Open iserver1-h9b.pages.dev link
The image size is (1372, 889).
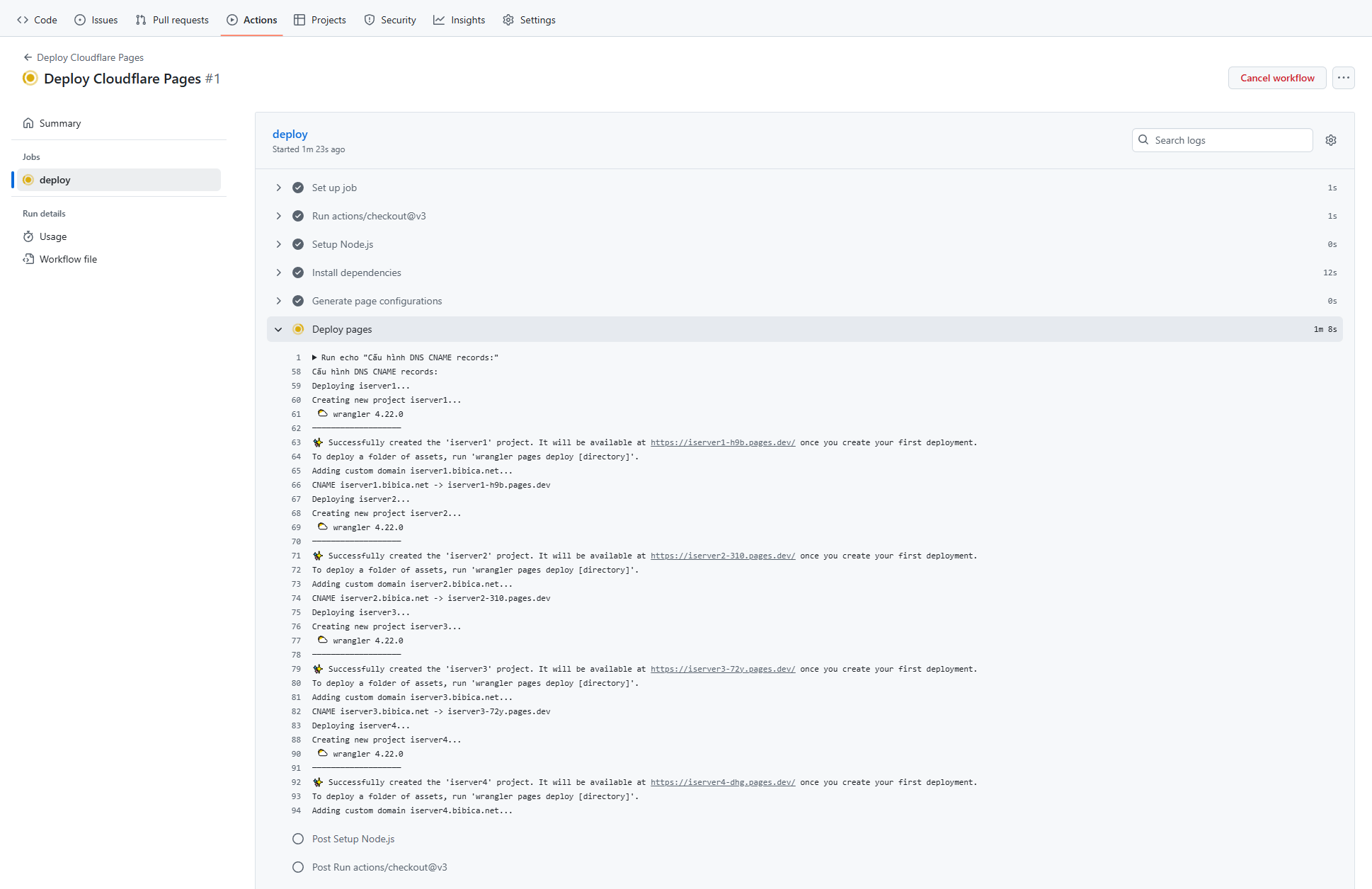click(723, 442)
